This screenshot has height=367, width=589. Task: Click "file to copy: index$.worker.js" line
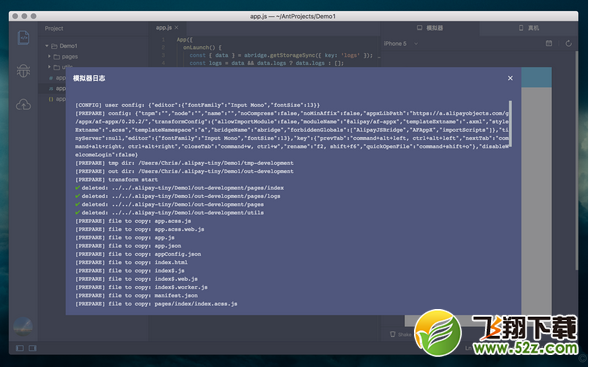(141, 287)
